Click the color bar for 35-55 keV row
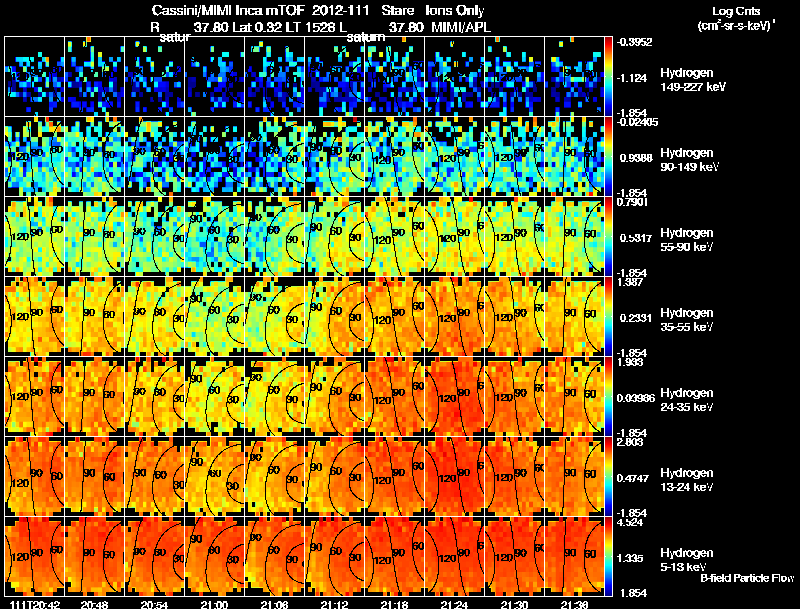800x609 pixels. (x=608, y=316)
